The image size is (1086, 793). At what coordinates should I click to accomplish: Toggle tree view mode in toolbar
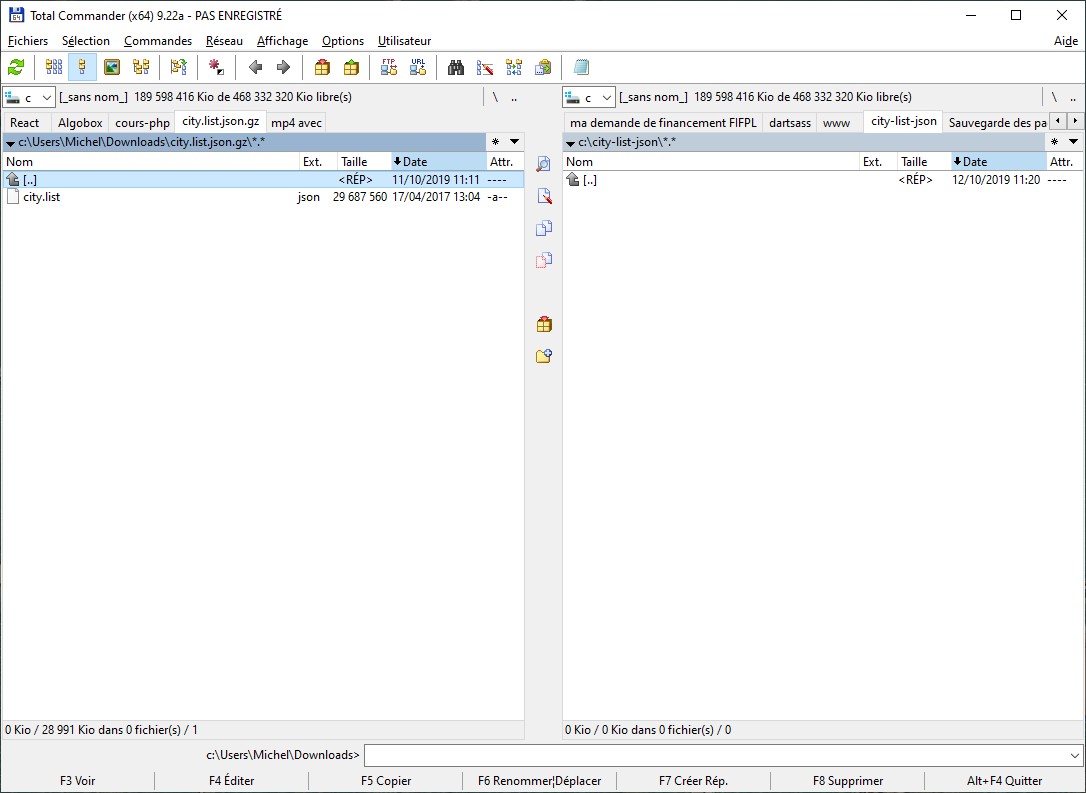[141, 67]
